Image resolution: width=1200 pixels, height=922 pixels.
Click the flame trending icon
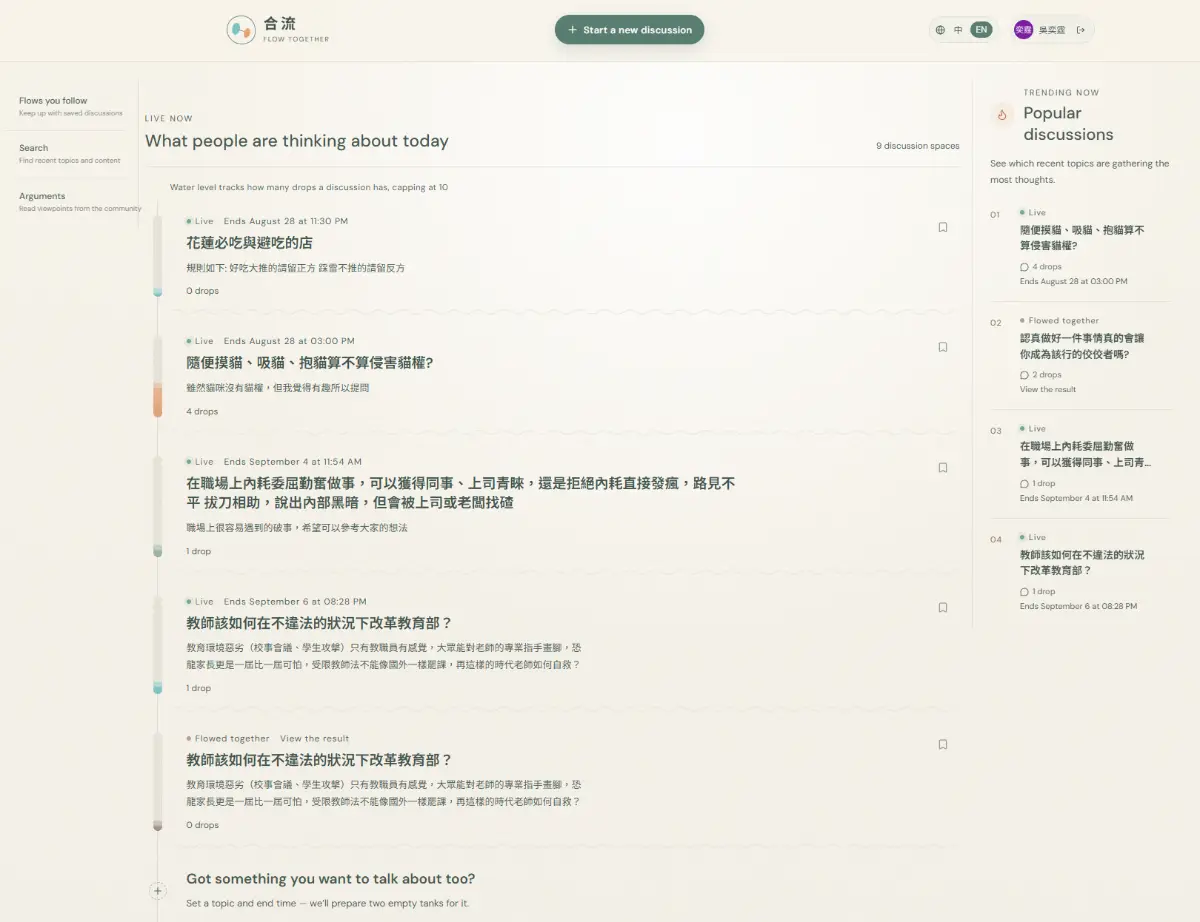[x=1002, y=115]
